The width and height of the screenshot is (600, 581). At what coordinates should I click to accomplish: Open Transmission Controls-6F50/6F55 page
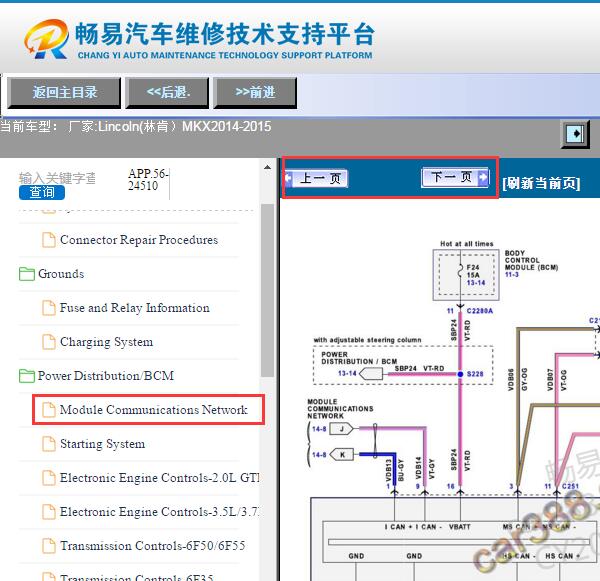click(153, 546)
